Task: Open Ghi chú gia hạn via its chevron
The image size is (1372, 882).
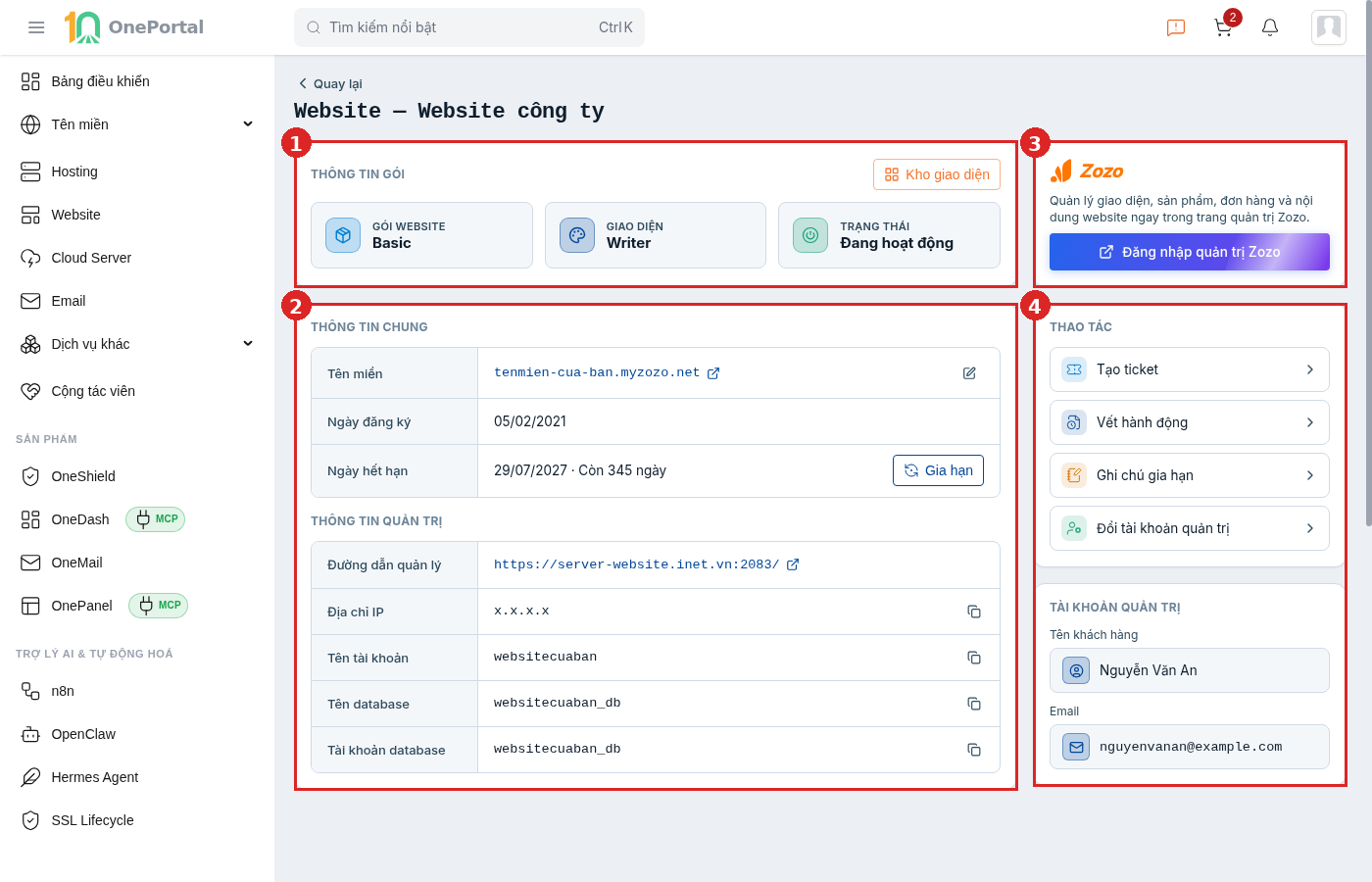Action: (x=1310, y=475)
